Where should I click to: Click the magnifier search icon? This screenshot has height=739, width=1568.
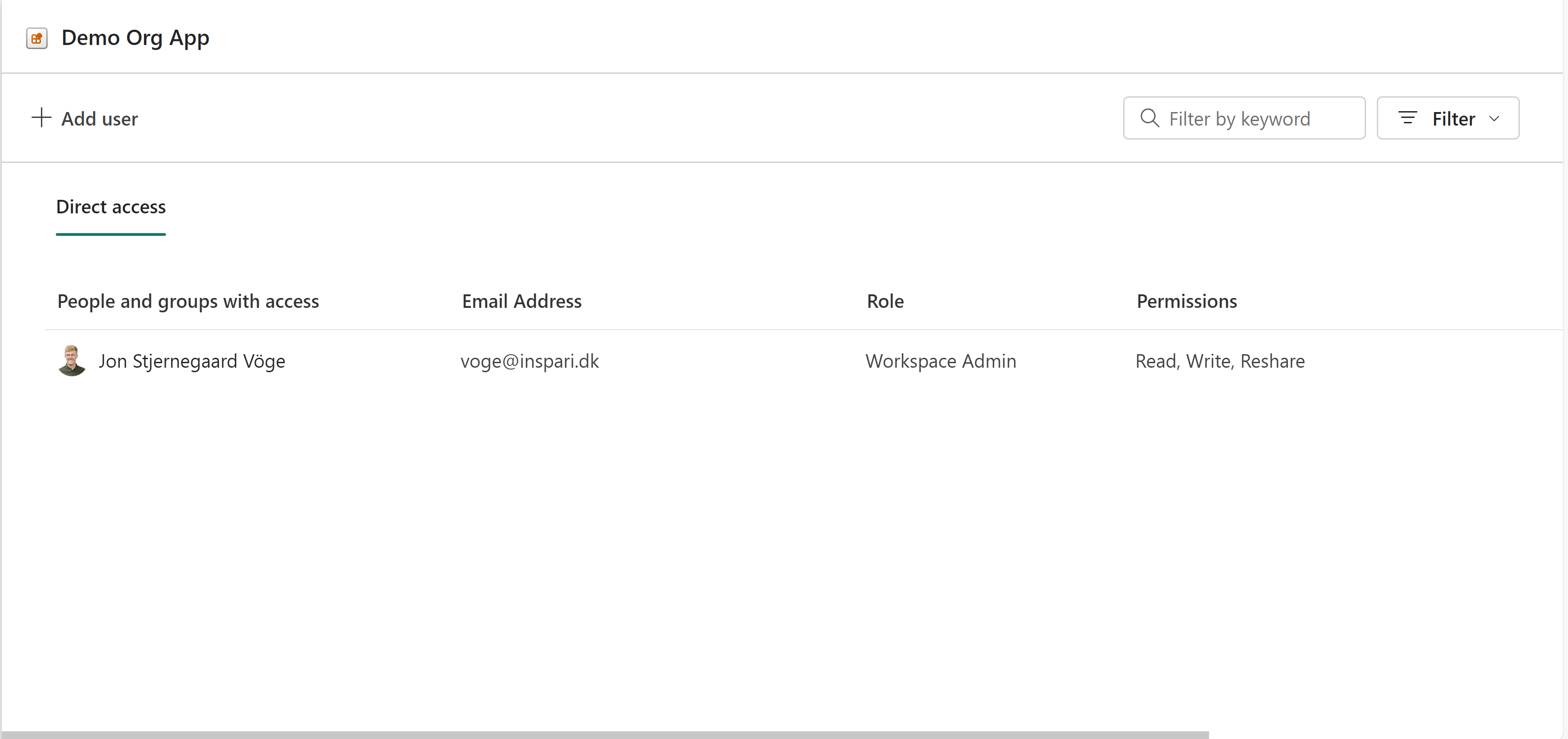(x=1149, y=117)
